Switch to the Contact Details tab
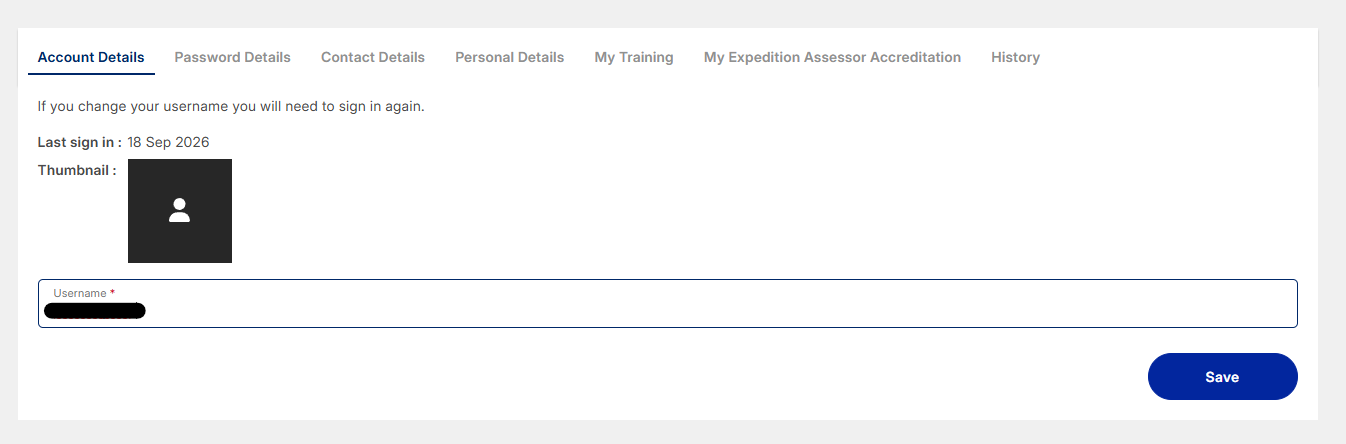1346x444 pixels. tap(373, 57)
